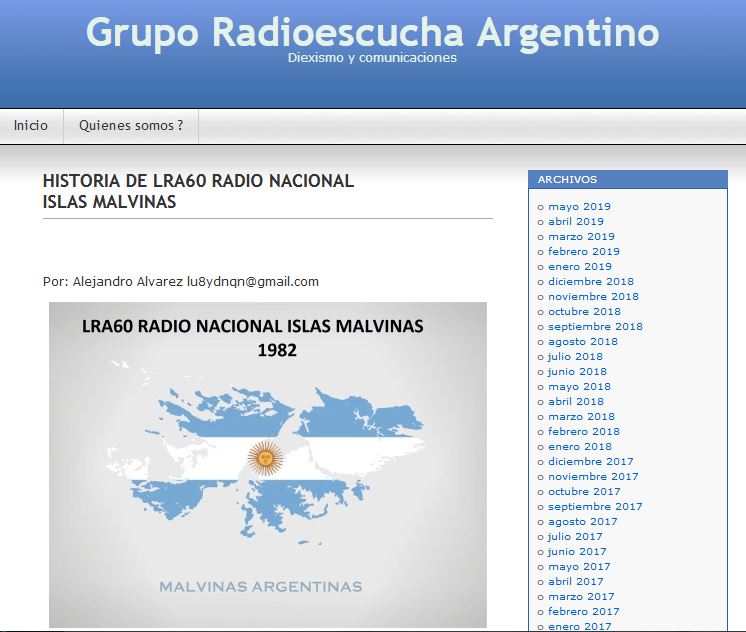
Task: Click the ARCHIVOS sidebar heading
Action: click(567, 179)
